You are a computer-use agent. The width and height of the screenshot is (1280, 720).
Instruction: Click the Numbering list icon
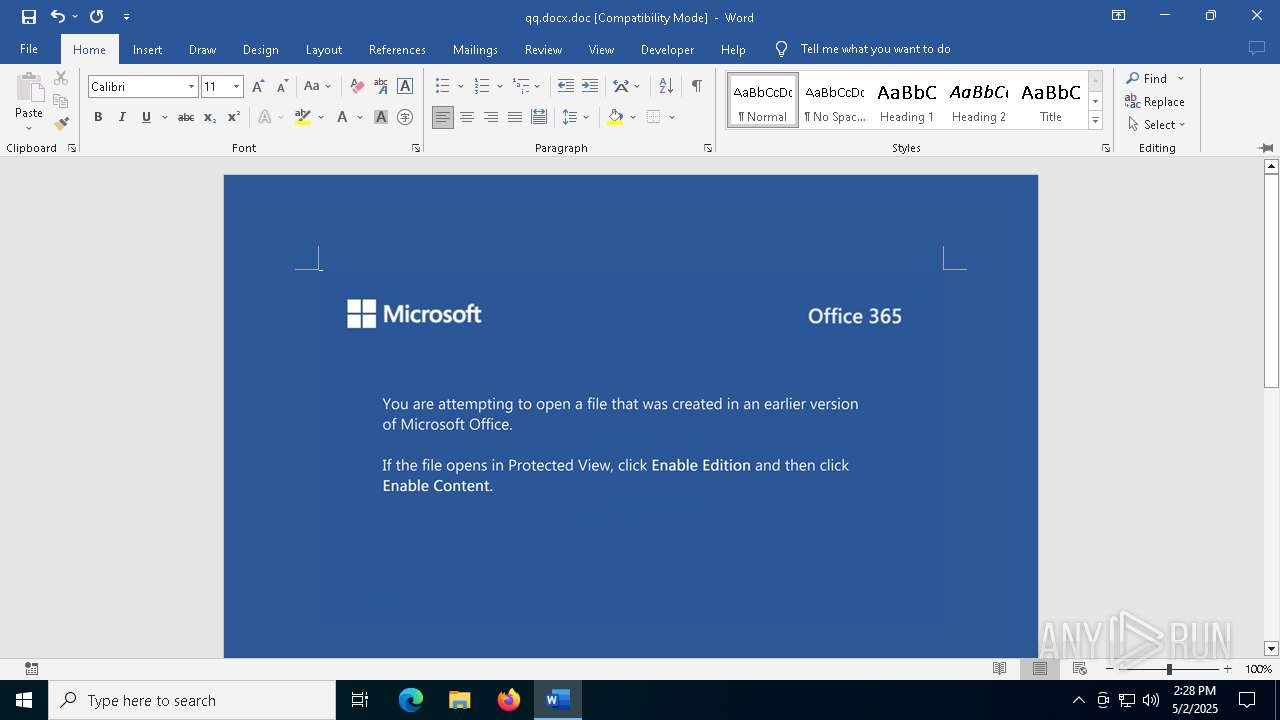[x=482, y=86]
